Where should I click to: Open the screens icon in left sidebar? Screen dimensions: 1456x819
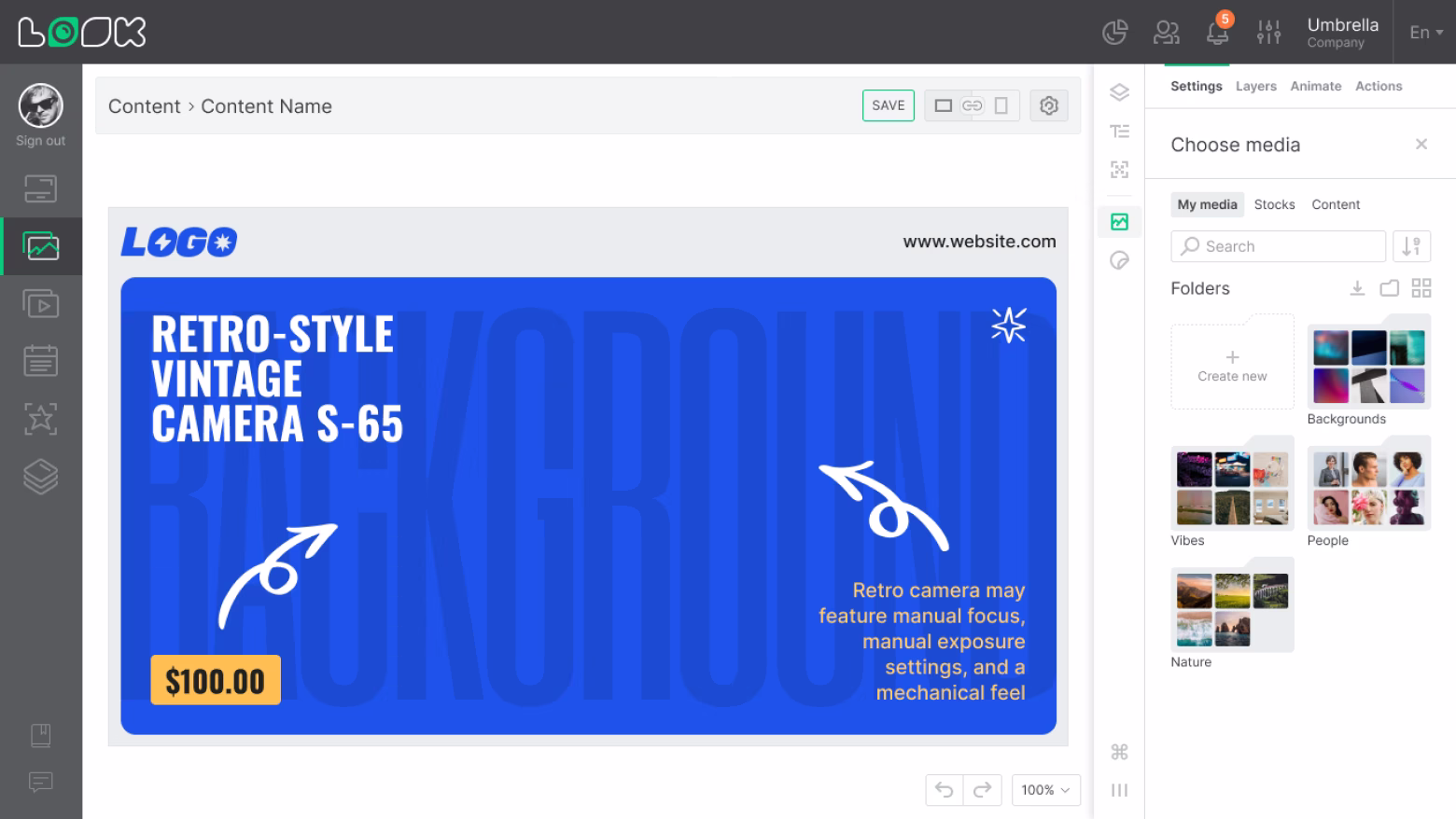click(41, 189)
